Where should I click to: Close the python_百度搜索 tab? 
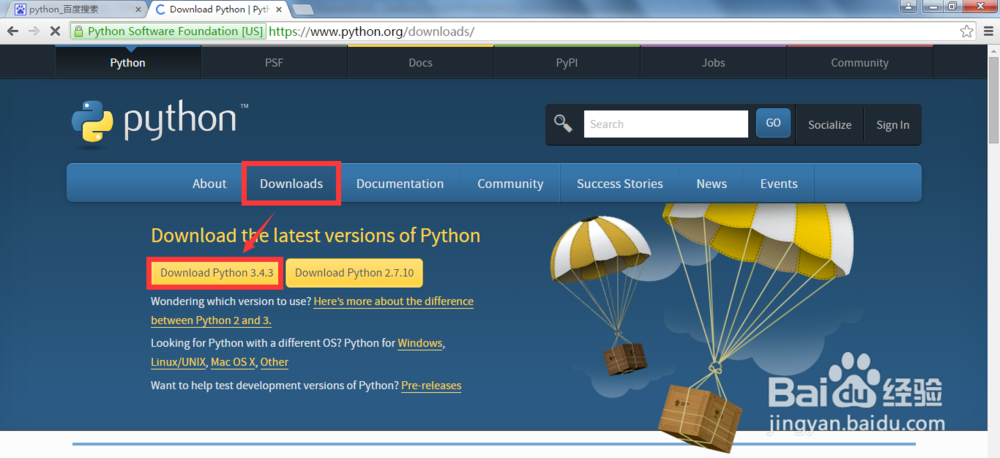click(138, 10)
